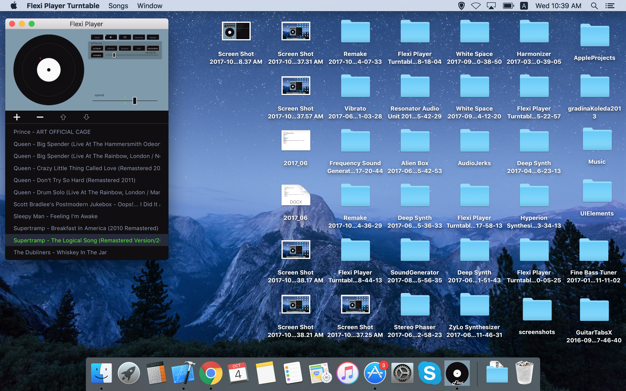Move song up with the up arrow
This screenshot has width=626, height=391.
[63, 117]
